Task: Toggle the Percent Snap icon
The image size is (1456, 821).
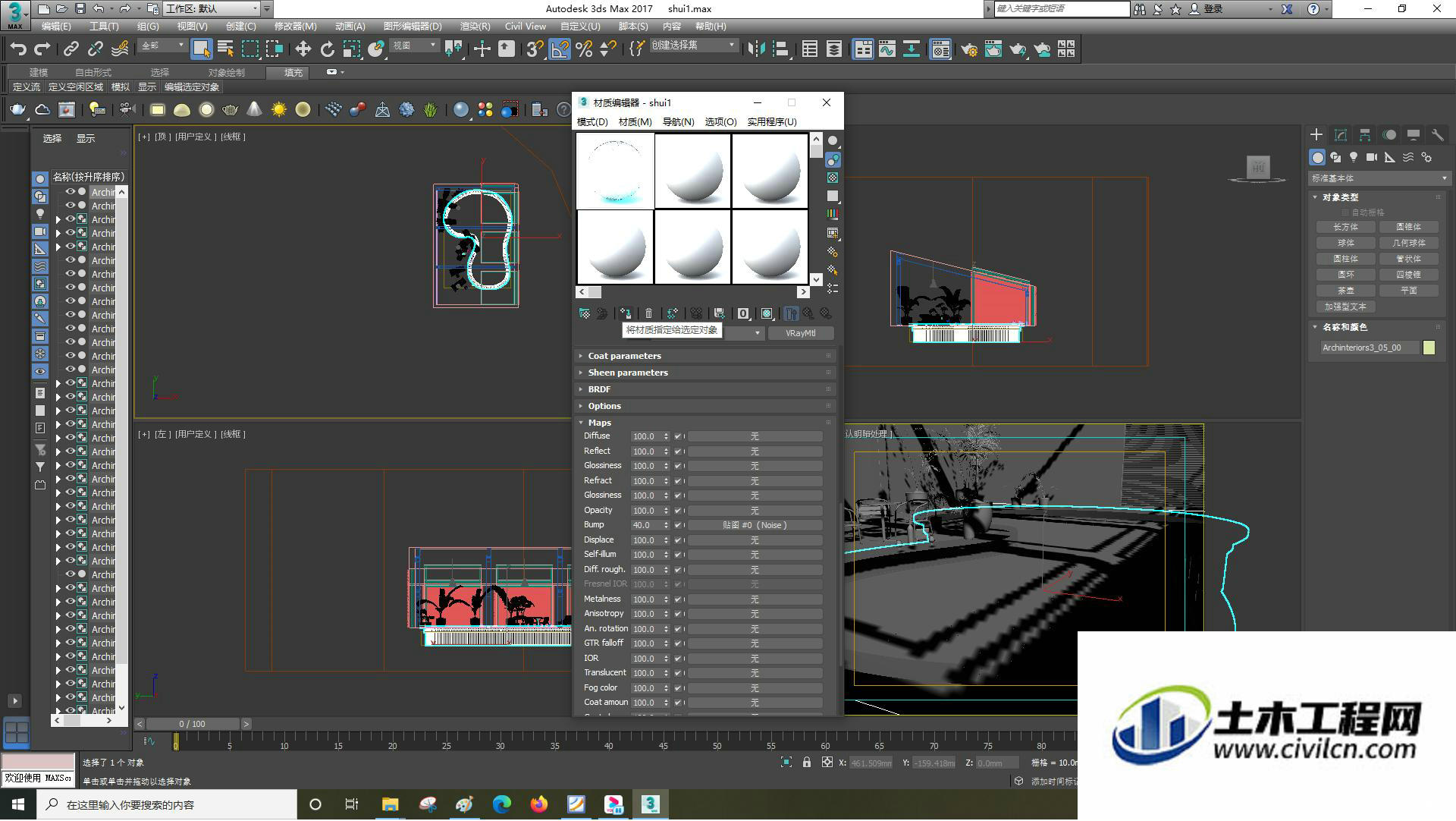Action: pyautogui.click(x=584, y=49)
